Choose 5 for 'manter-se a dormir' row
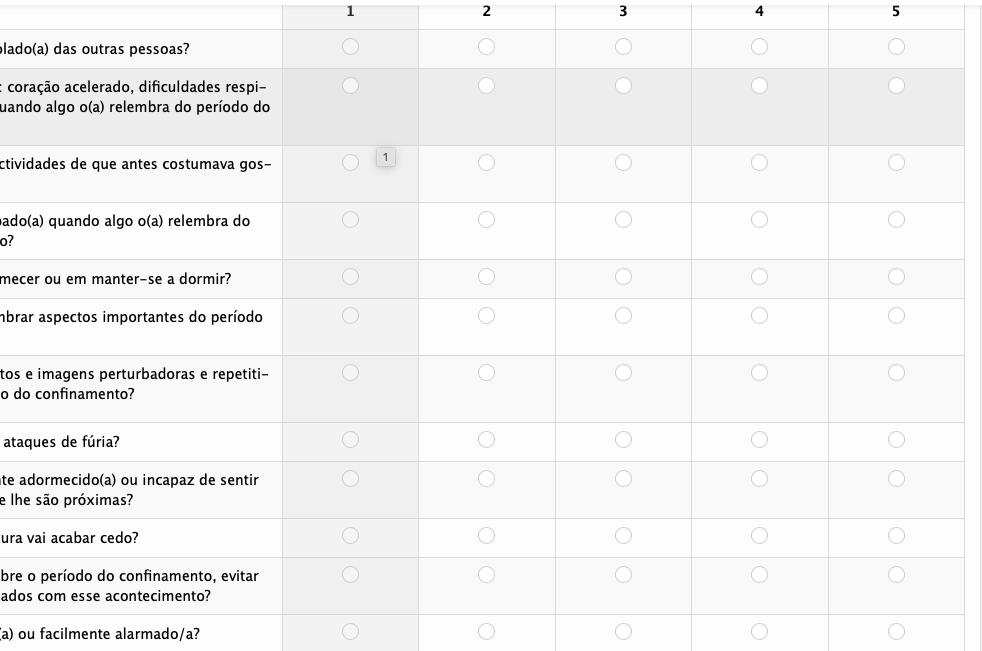 (896, 276)
